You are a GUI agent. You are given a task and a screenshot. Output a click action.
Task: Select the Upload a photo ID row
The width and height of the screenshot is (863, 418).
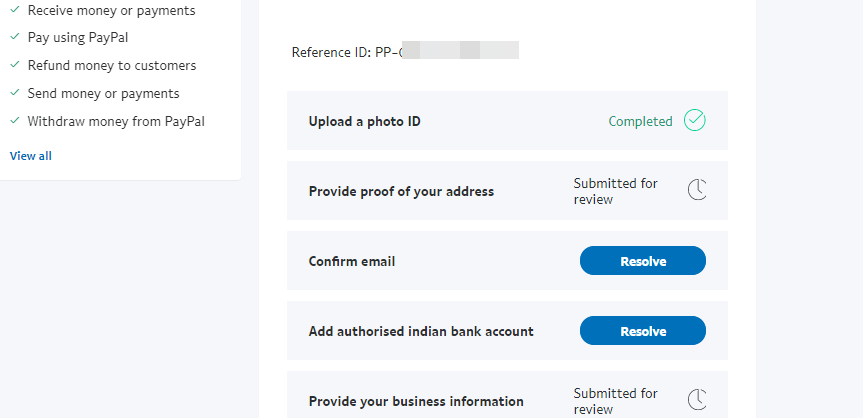(365, 122)
